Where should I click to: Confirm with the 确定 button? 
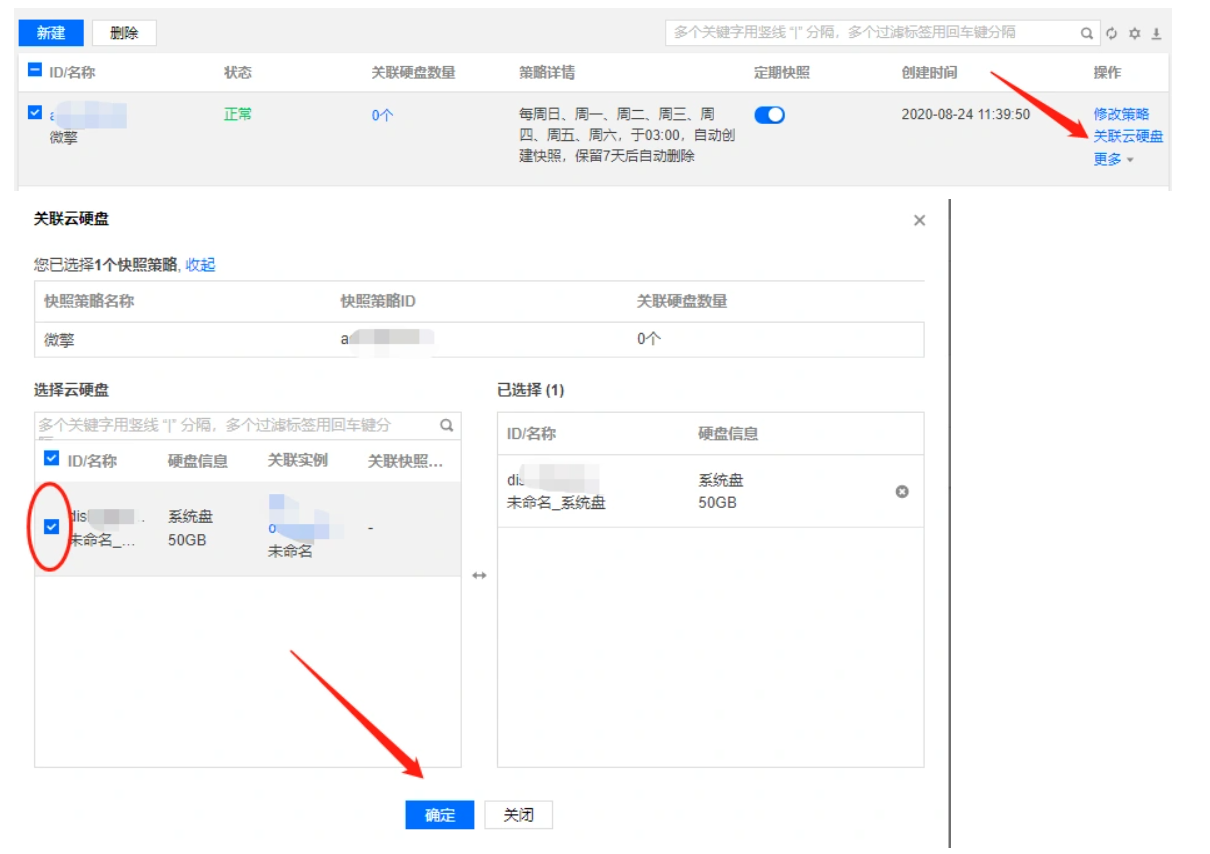[x=440, y=815]
